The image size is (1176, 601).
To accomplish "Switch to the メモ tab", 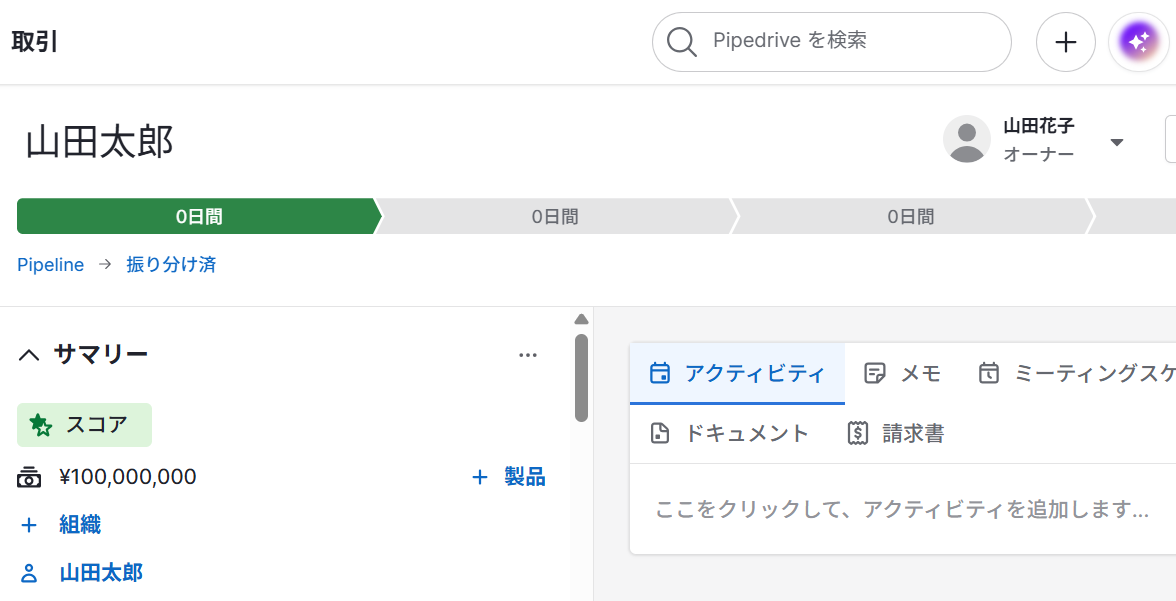I will coord(903,374).
